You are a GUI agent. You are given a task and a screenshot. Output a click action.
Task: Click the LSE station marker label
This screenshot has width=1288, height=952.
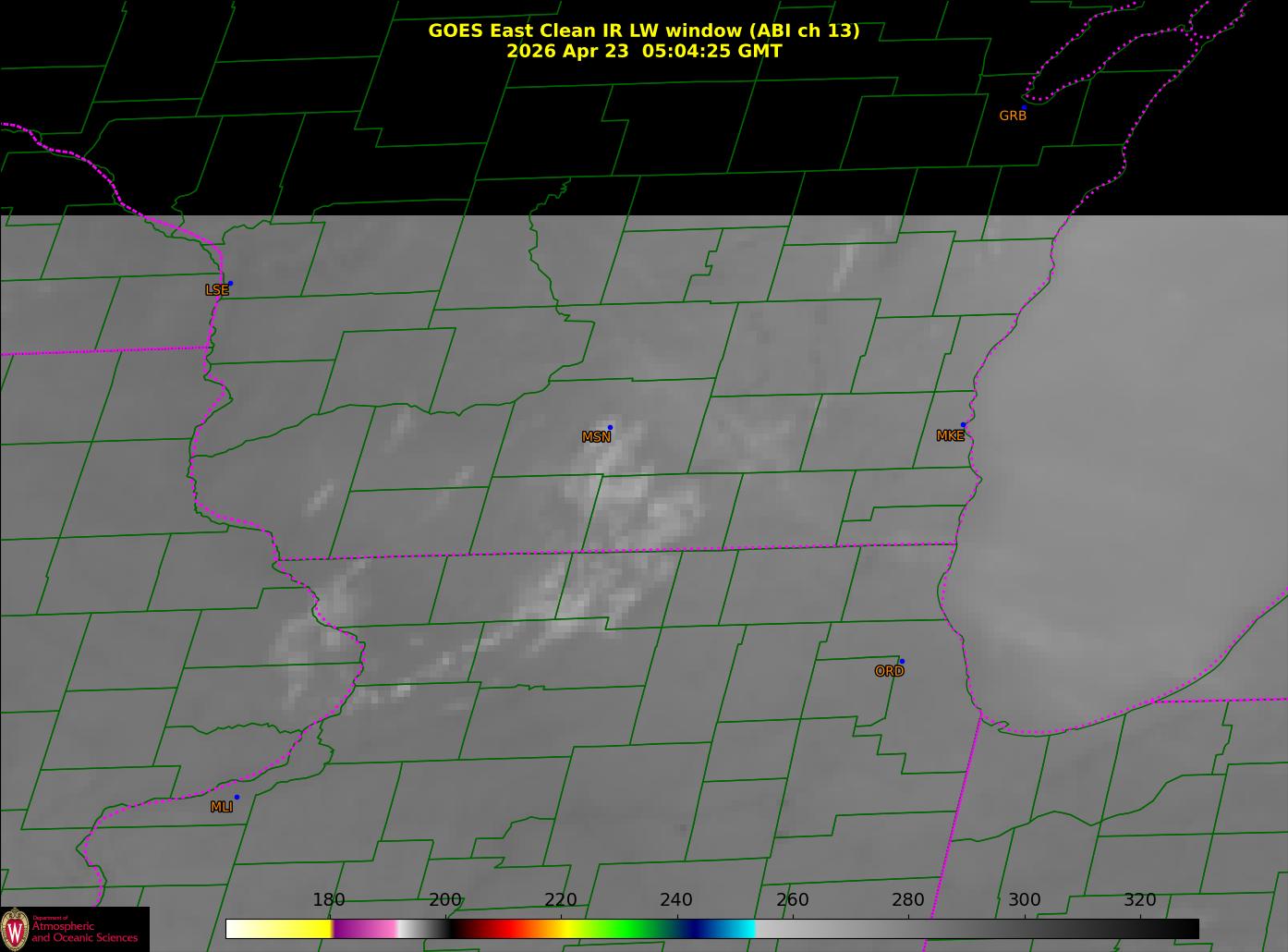[216, 290]
